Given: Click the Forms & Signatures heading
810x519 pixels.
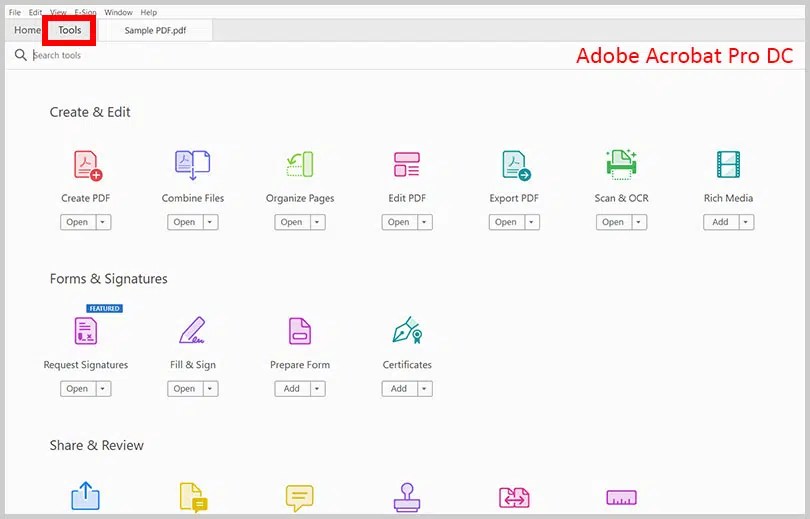Looking at the screenshot, I should (108, 279).
